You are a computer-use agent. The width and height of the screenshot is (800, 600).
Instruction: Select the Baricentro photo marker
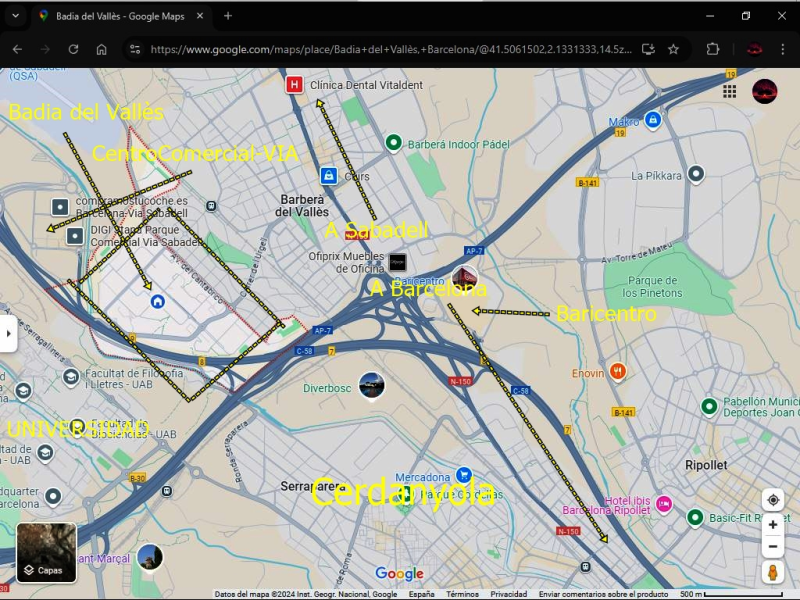[x=465, y=279]
